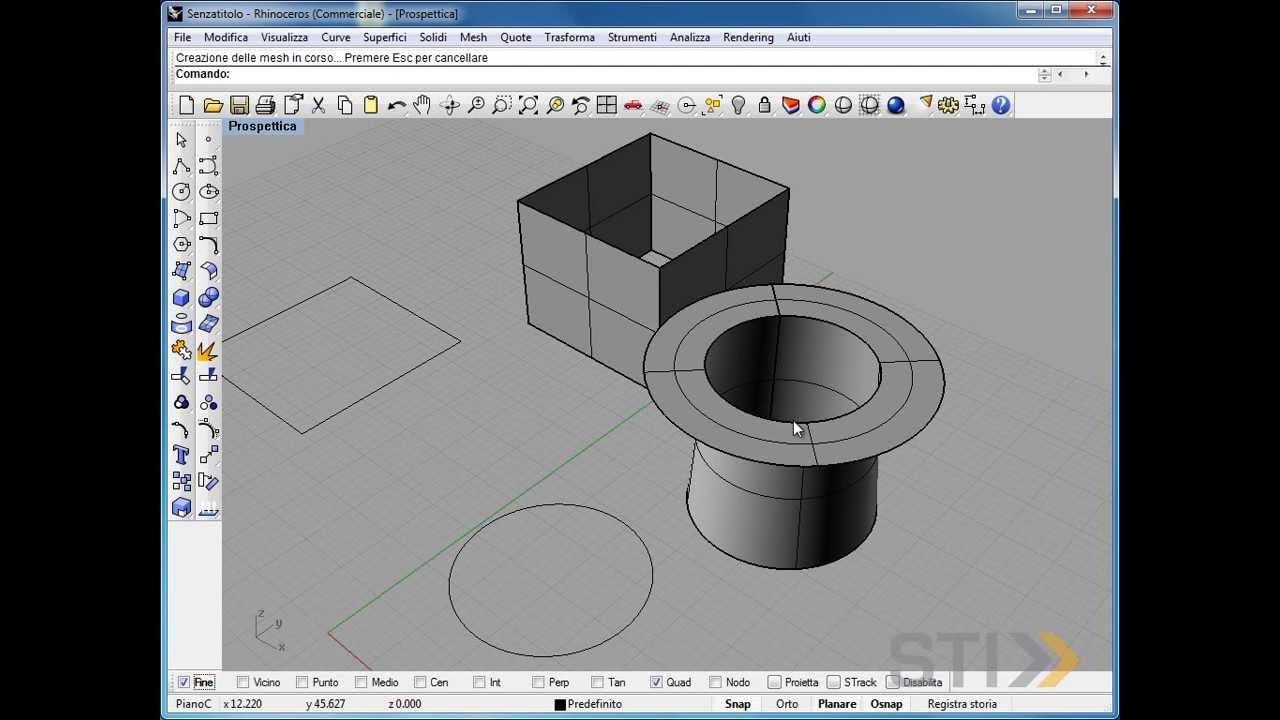The height and width of the screenshot is (720, 1280).
Task: Click the 'x 12.220' coordinate readout
Action: (x=242, y=704)
